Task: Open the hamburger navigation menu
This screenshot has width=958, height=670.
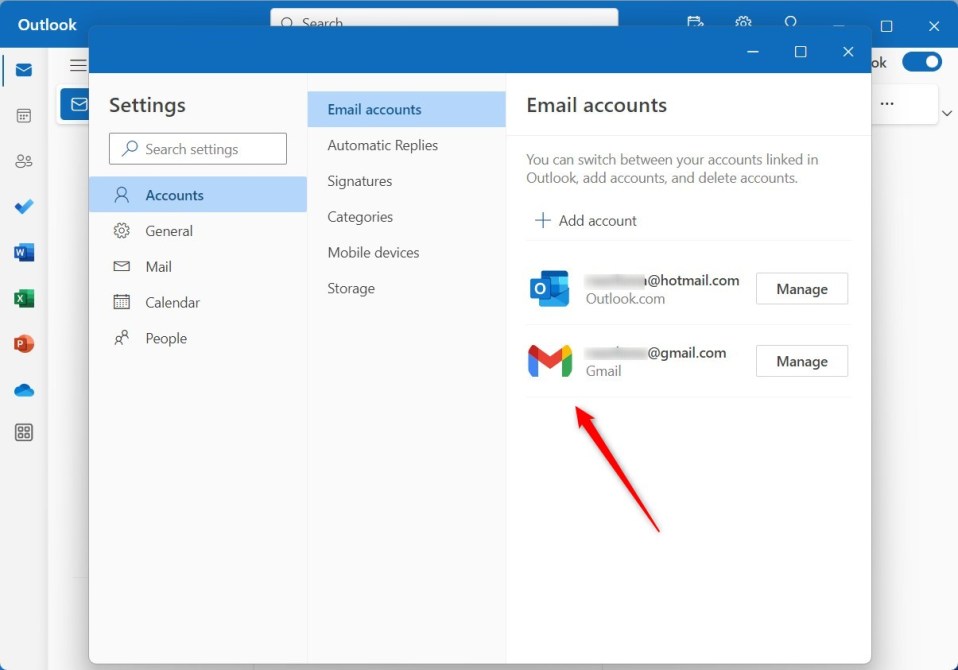Action: [x=78, y=64]
